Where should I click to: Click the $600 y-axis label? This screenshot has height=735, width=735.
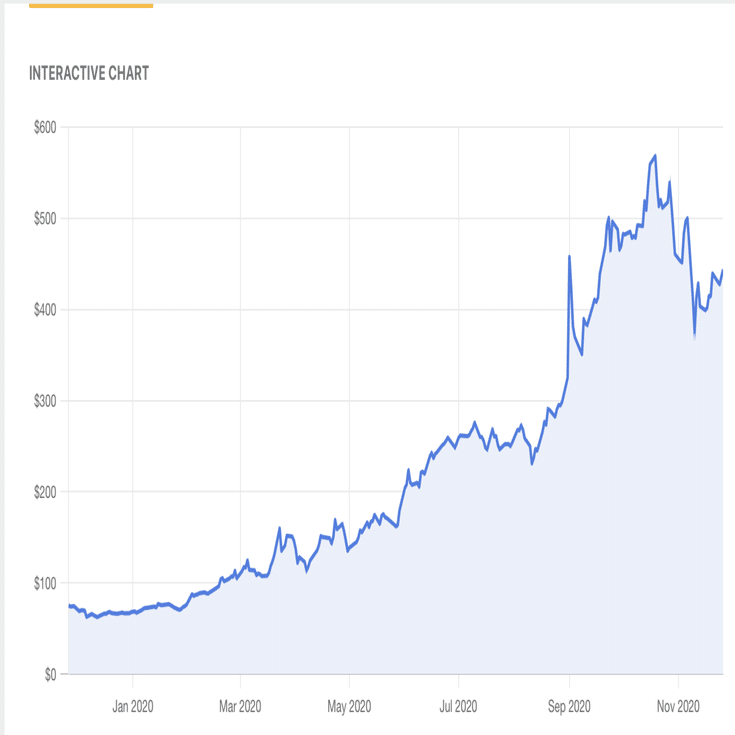(x=44, y=127)
